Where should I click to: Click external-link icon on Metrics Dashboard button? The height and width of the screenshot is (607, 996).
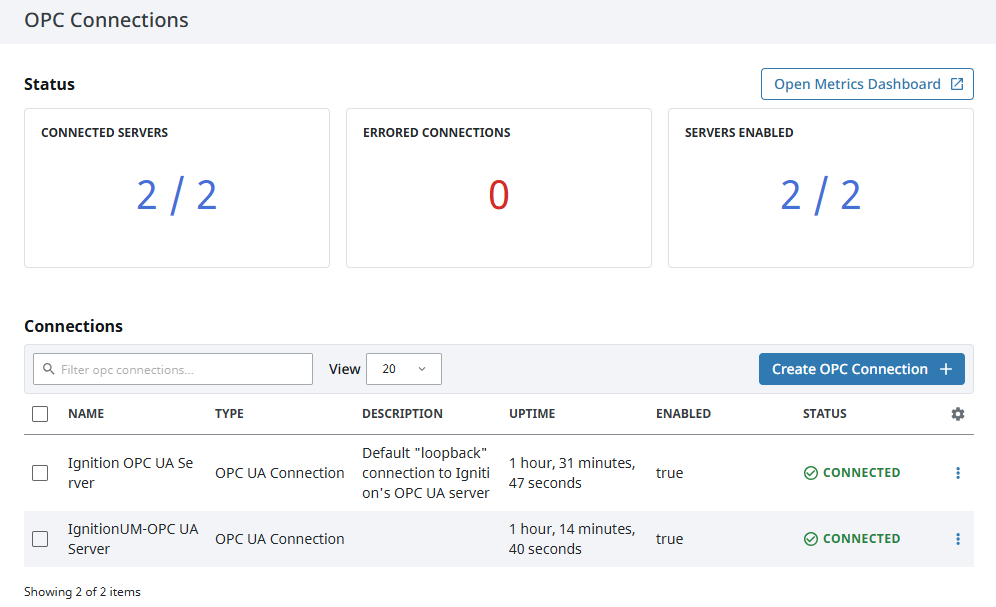click(x=957, y=84)
